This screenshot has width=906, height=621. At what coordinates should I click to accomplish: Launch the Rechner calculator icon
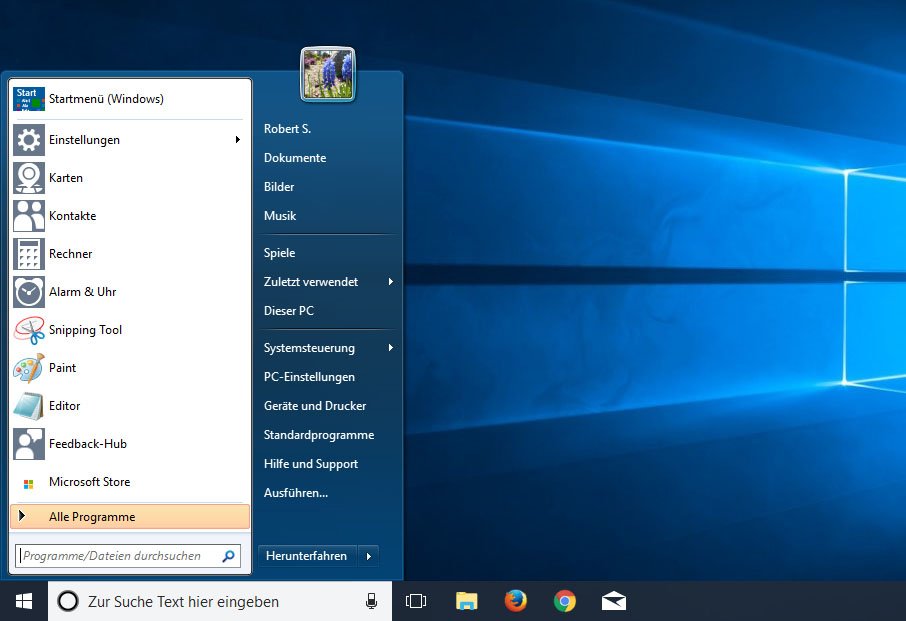coord(29,254)
